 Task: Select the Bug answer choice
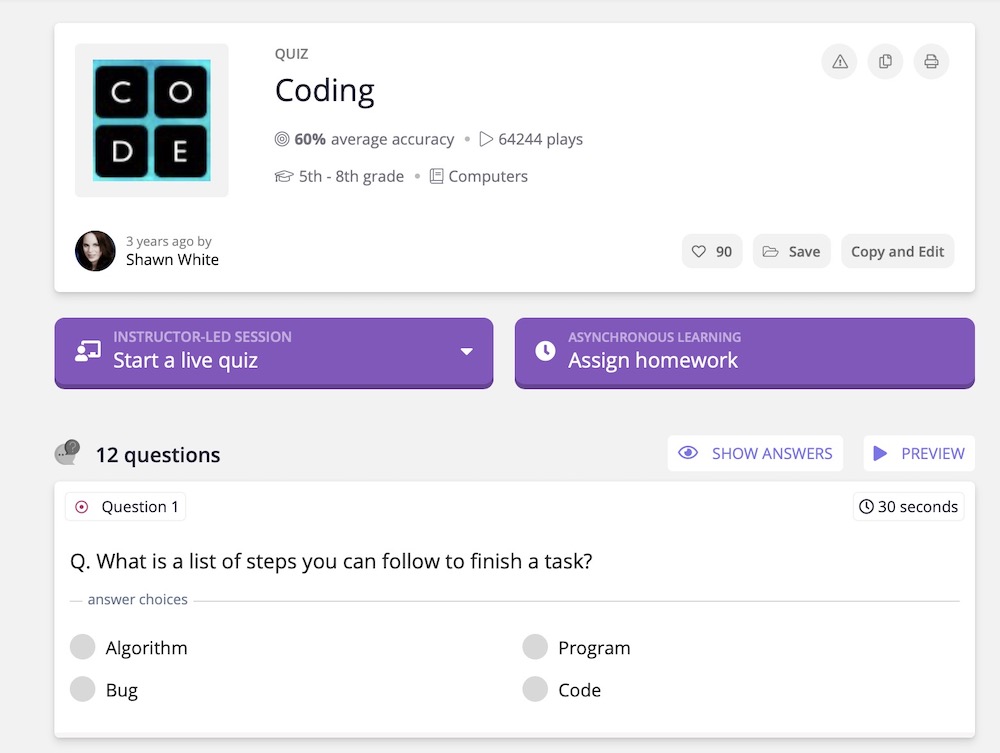point(83,689)
